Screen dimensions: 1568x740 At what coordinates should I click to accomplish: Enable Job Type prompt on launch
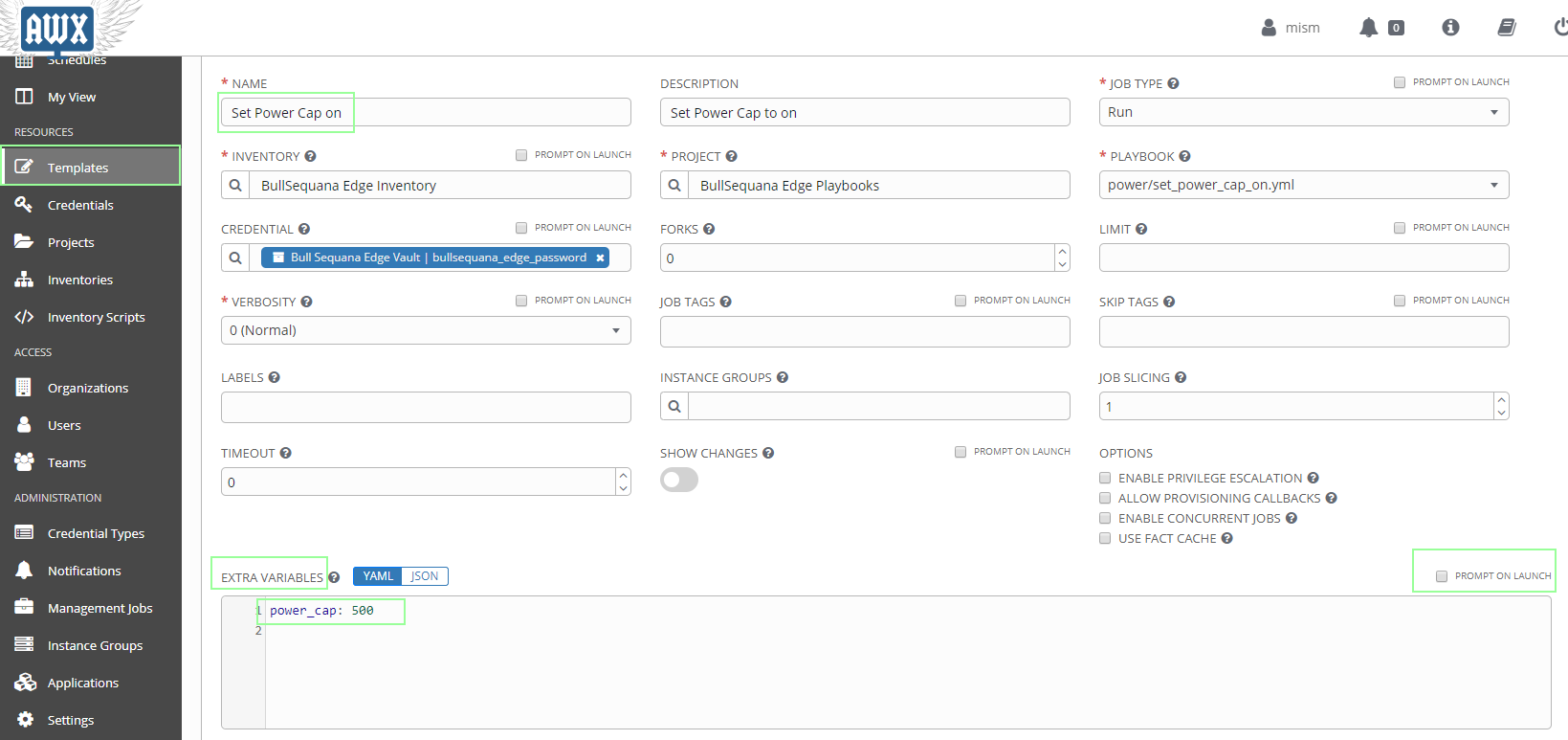[1400, 82]
